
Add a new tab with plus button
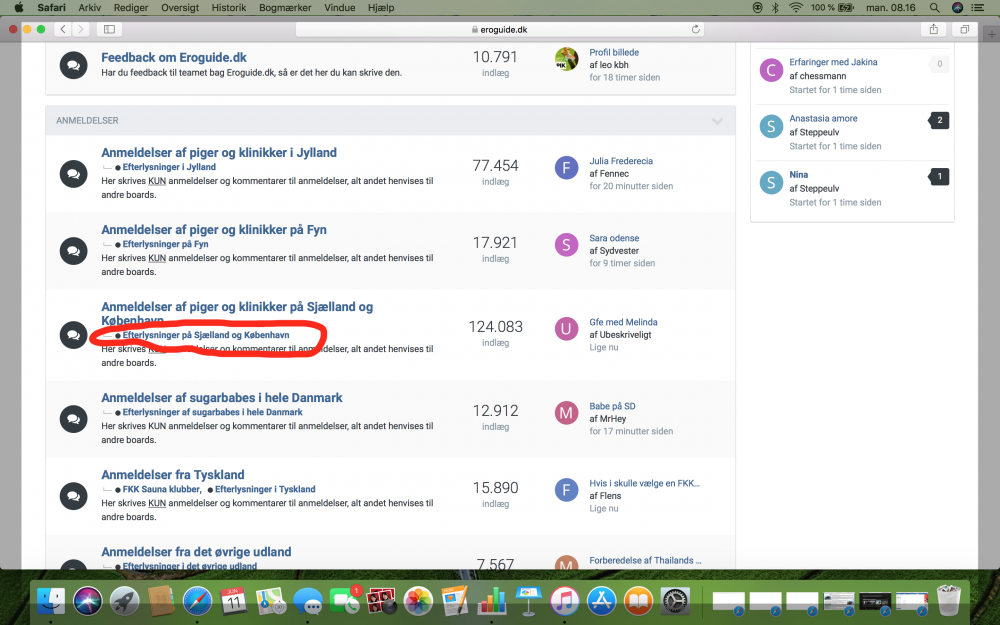992,34
